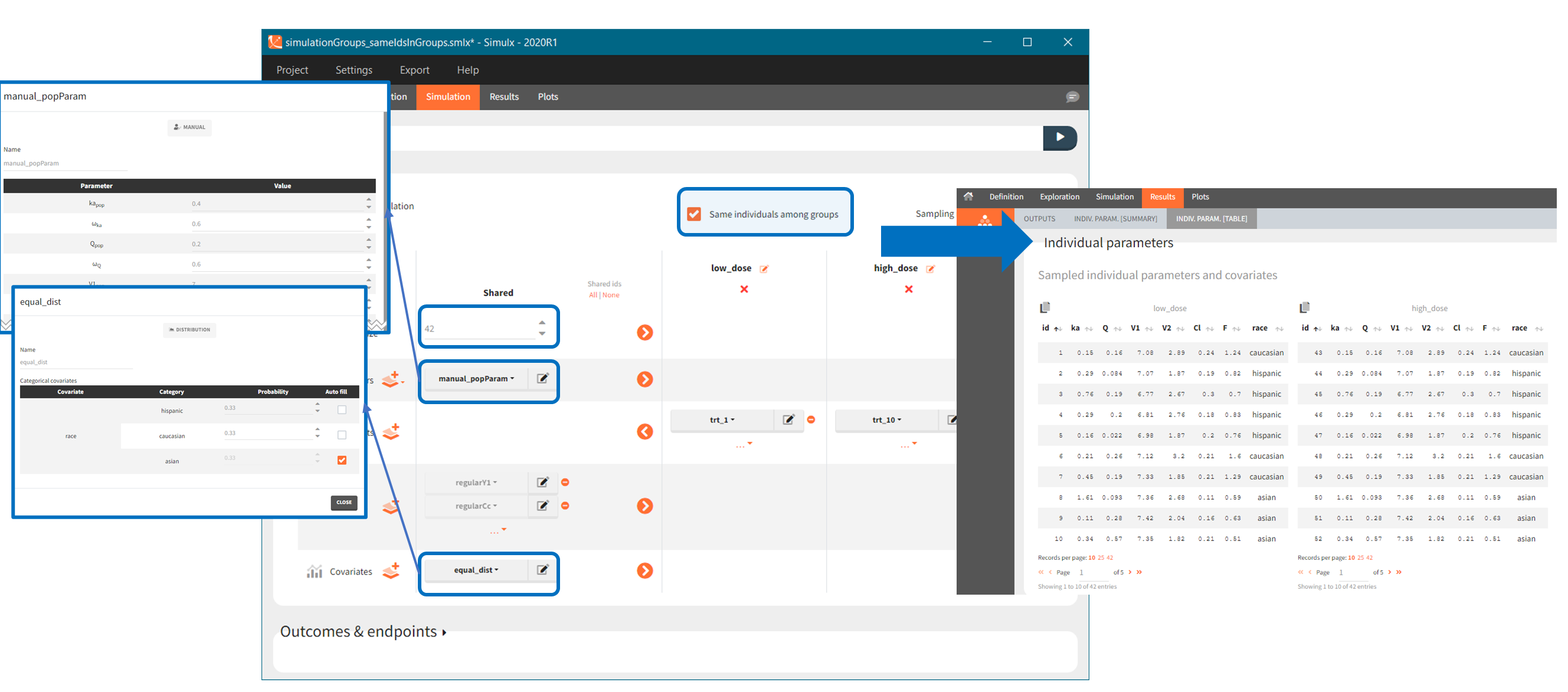The image size is (1568, 692).
Task: Open edit pencil for manual_popParam
Action: (x=542, y=378)
